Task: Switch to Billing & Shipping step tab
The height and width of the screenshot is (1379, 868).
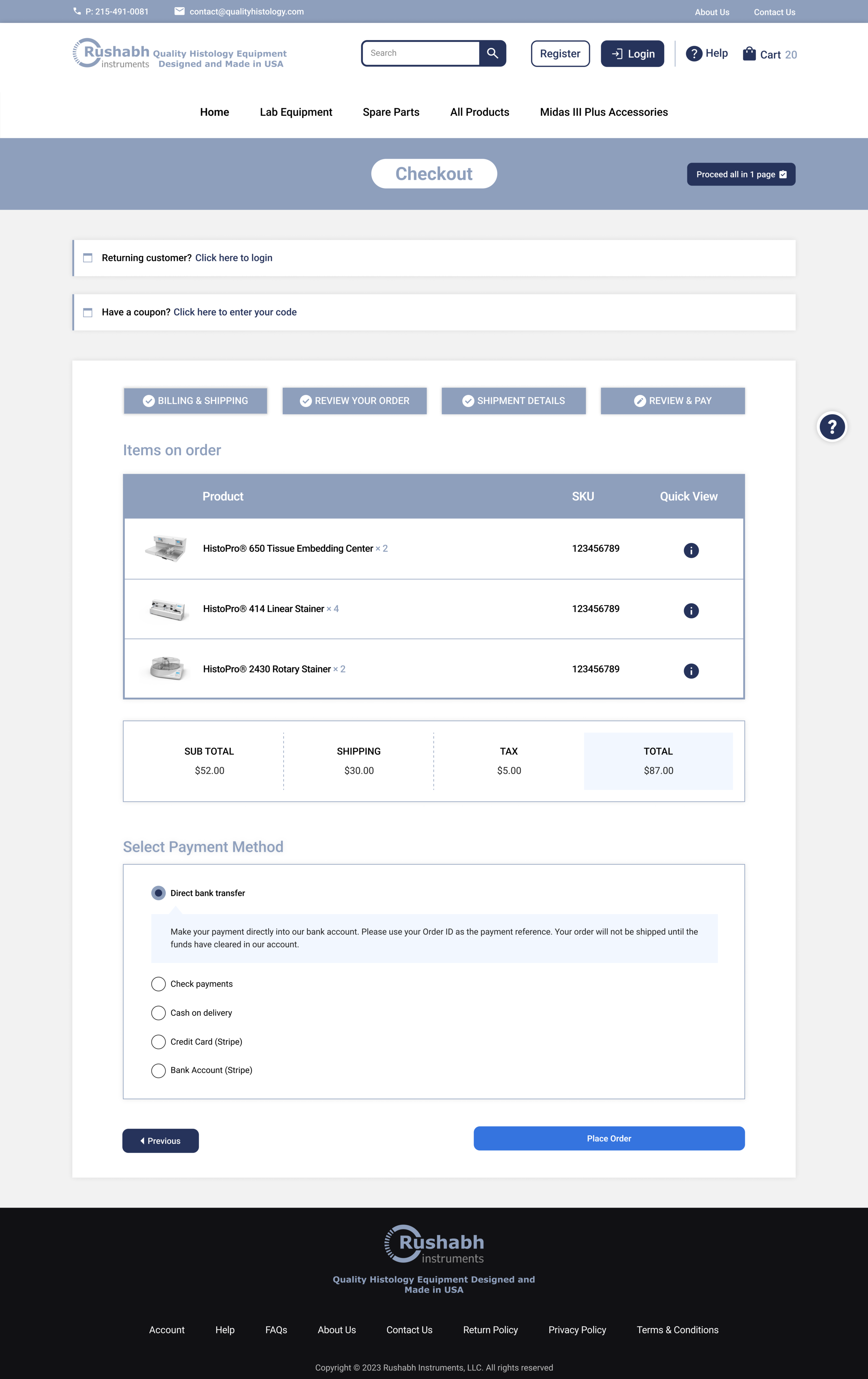Action: tap(195, 401)
